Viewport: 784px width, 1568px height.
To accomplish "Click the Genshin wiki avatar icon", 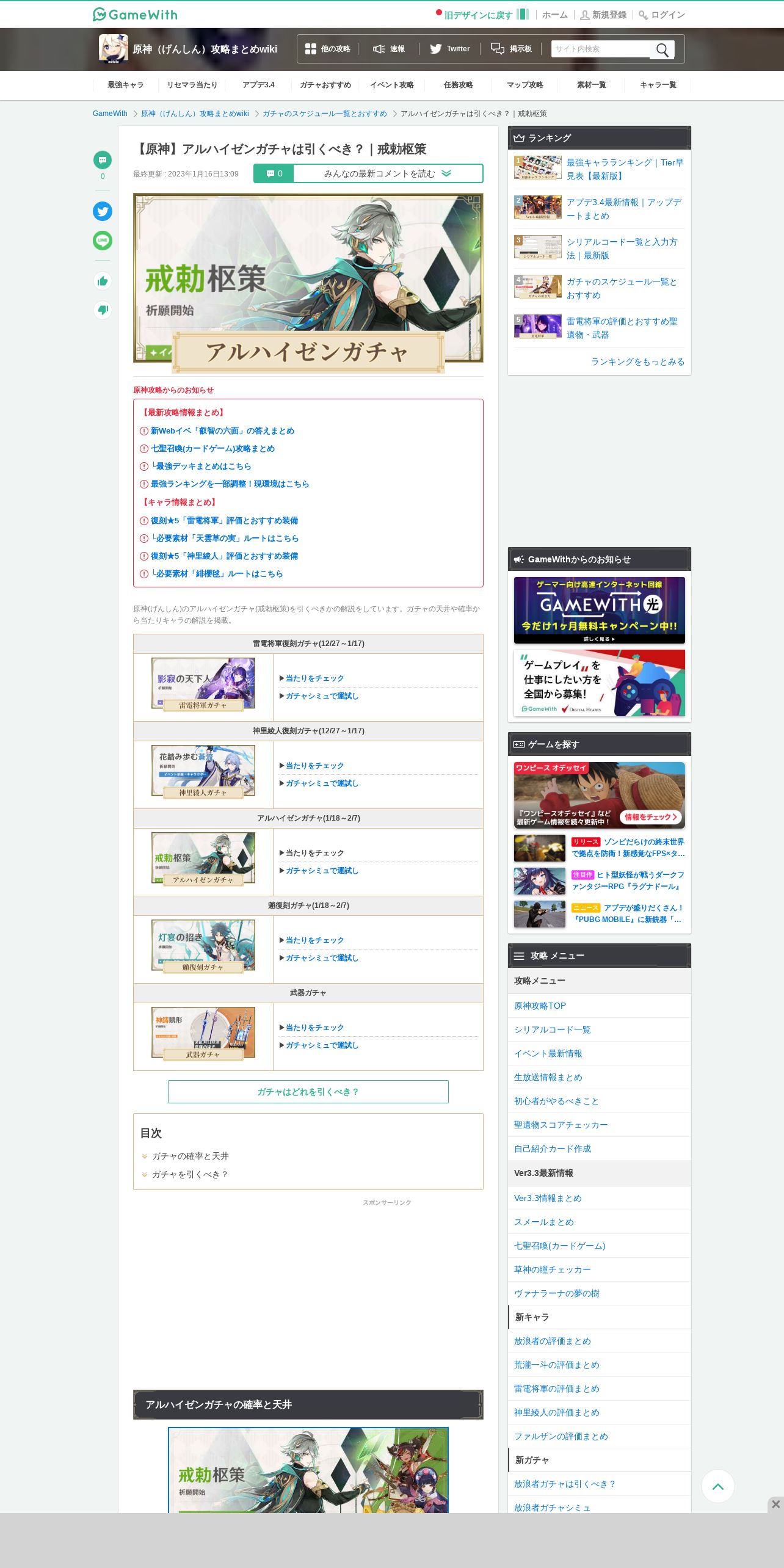I will (114, 49).
